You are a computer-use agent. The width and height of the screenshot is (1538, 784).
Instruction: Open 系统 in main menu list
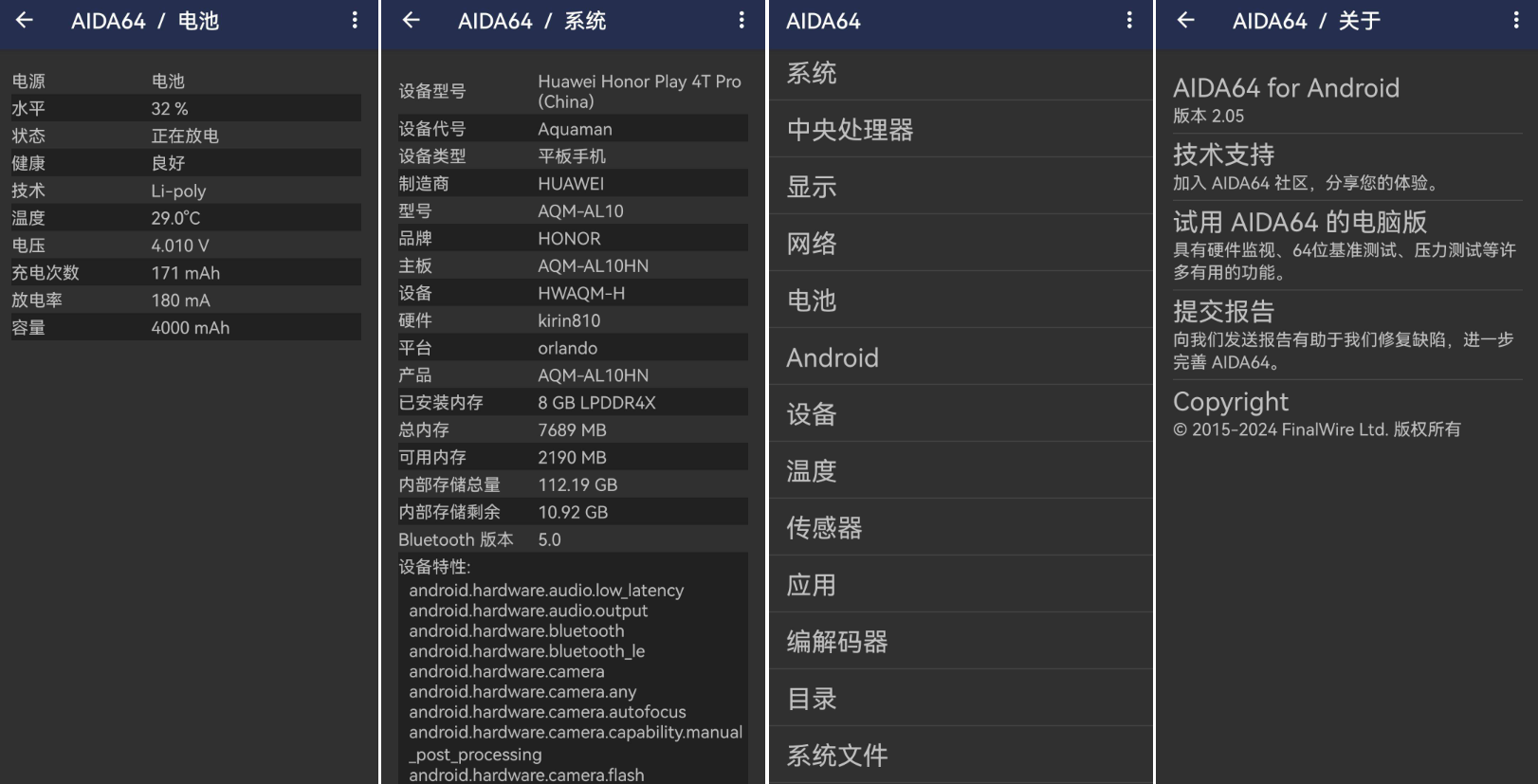[961, 73]
